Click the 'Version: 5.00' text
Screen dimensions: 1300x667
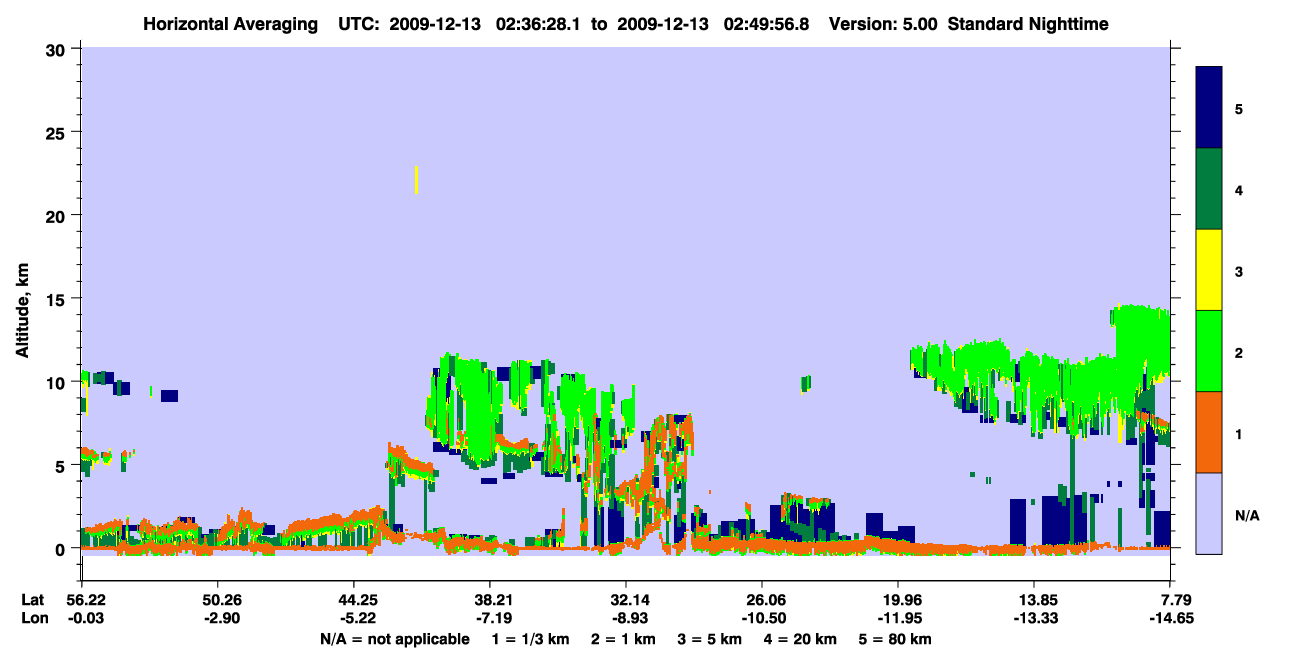(x=883, y=24)
